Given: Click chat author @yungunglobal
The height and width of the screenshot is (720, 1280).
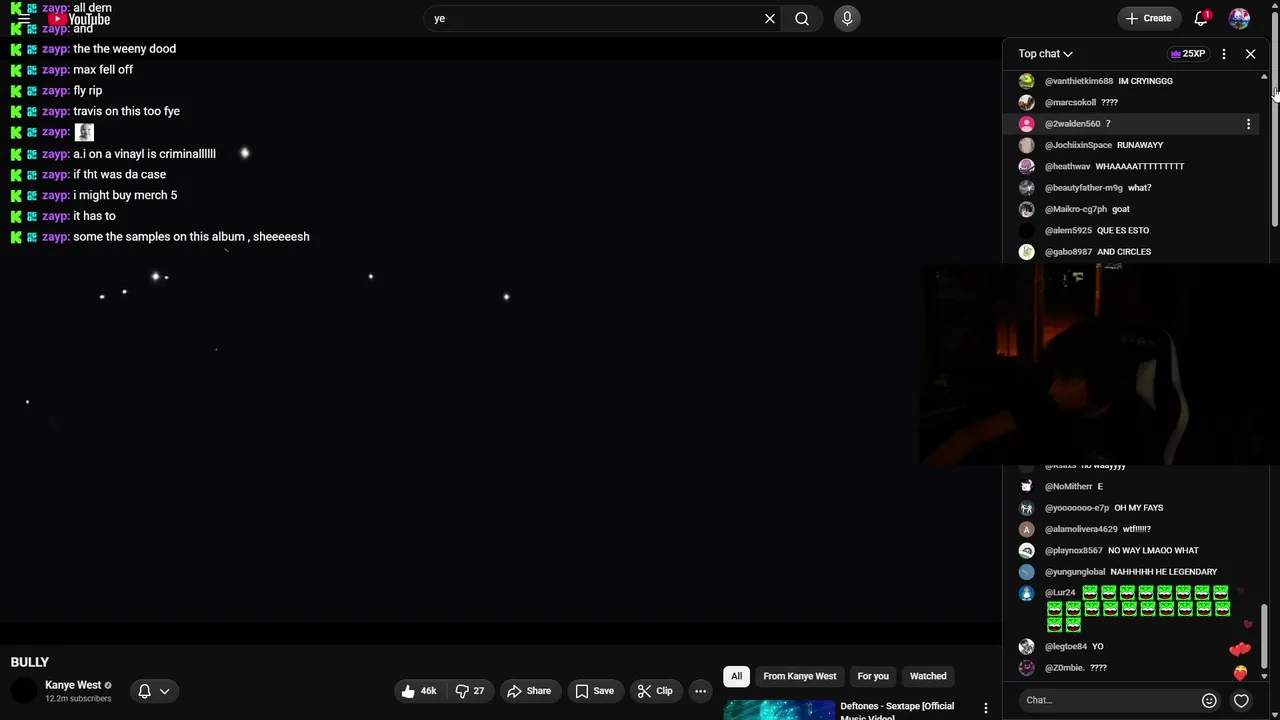Looking at the screenshot, I should coord(1075,572).
